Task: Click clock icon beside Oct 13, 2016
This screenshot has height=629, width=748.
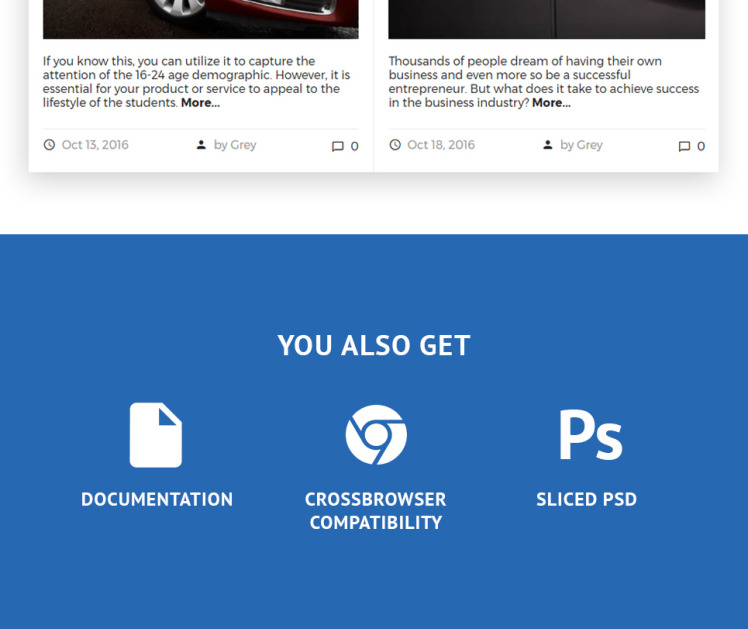Action: pyautogui.click(x=49, y=144)
